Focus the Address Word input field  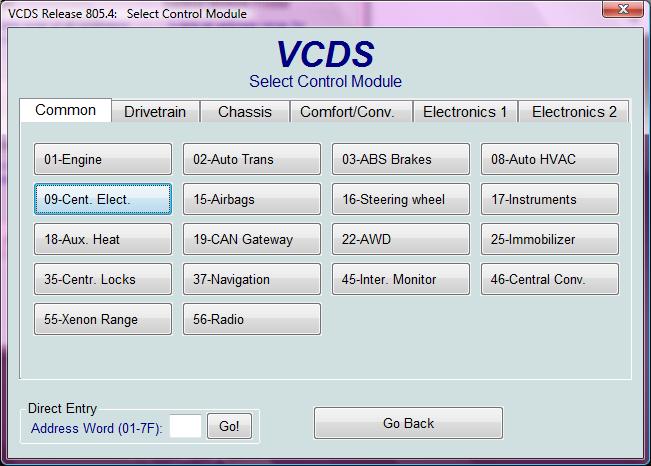click(x=186, y=426)
